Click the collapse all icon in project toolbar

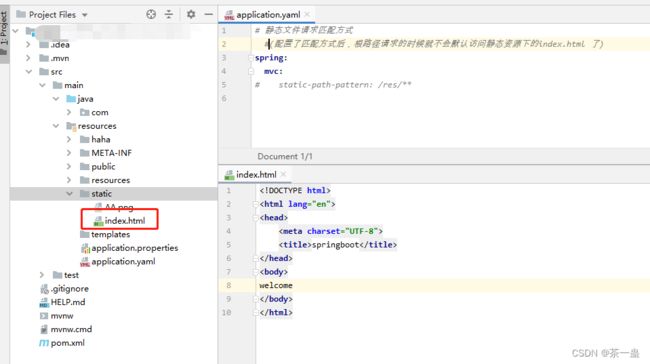point(169,15)
